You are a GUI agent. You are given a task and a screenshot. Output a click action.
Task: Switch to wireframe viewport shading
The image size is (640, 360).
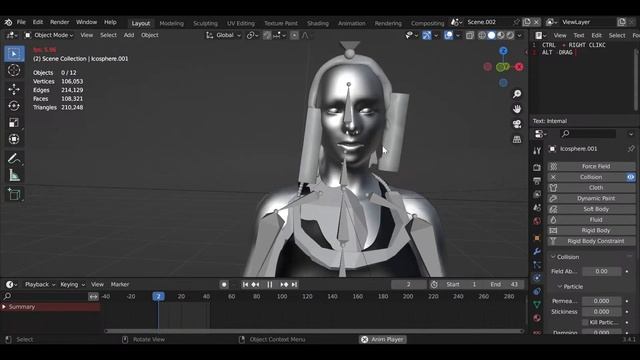482,36
